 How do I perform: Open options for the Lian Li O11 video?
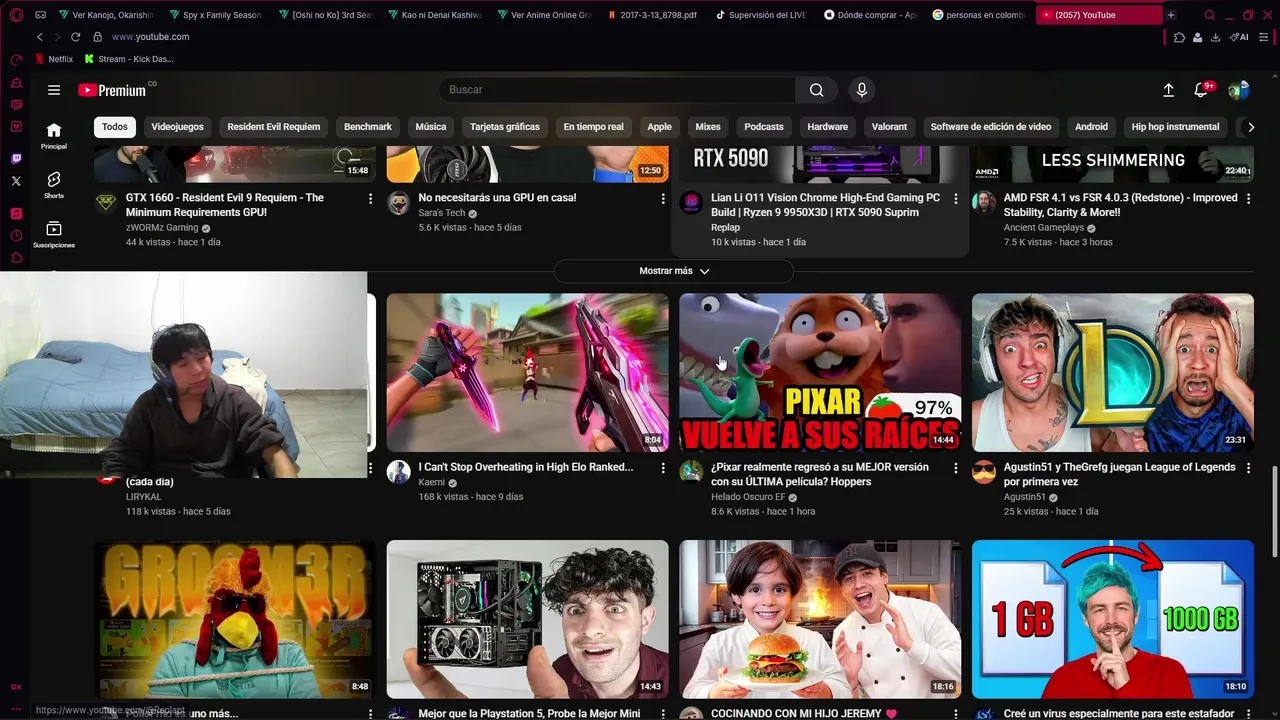955,199
